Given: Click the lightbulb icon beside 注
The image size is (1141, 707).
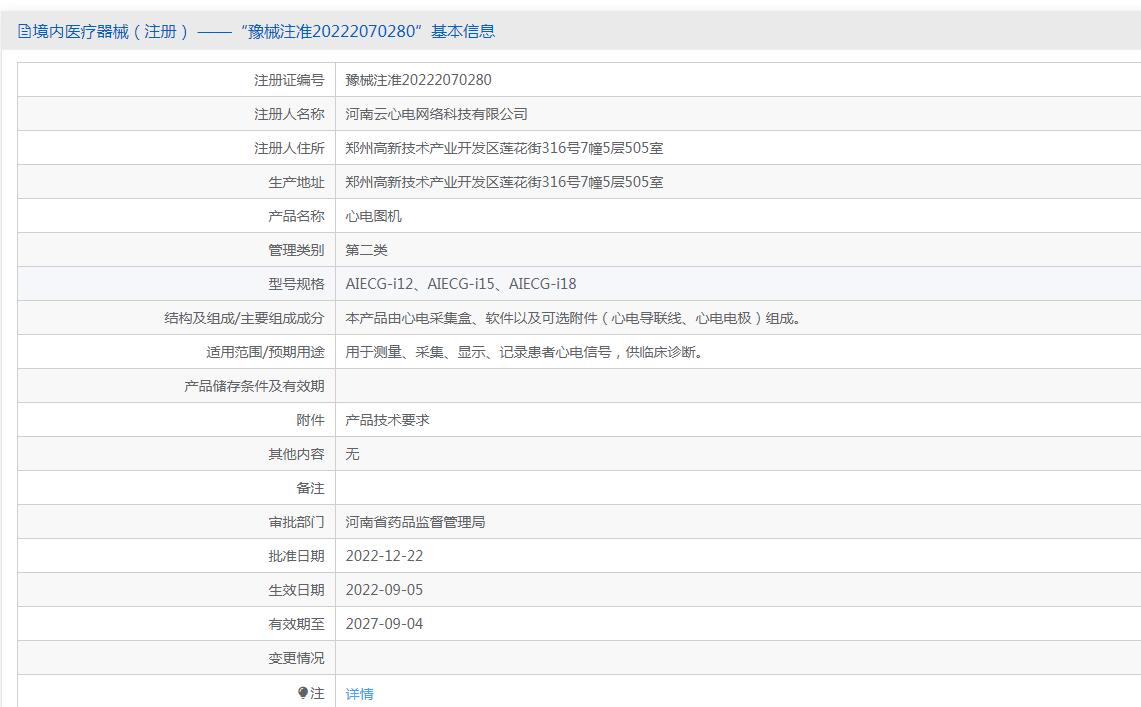Looking at the screenshot, I should 303,693.
